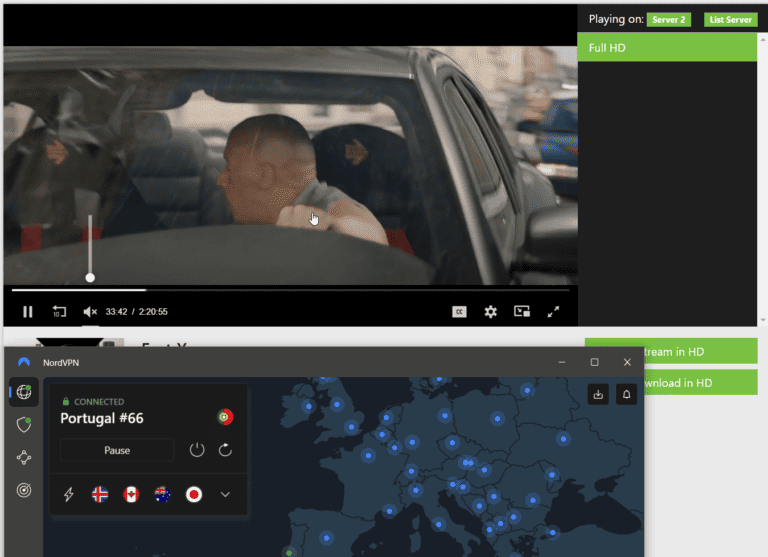Select Ireland server dot on map
This screenshot has height=557, width=768.
coord(309,406)
